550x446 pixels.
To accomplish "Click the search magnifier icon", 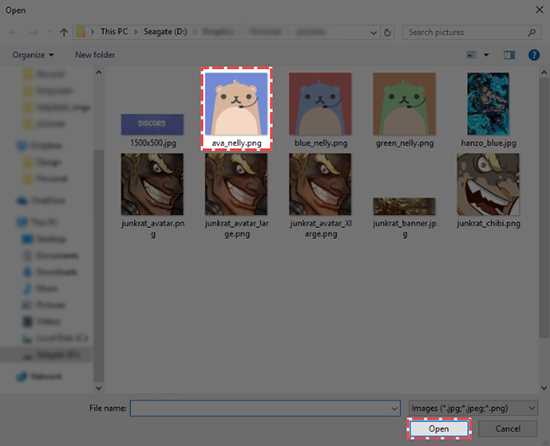I will click(532, 32).
